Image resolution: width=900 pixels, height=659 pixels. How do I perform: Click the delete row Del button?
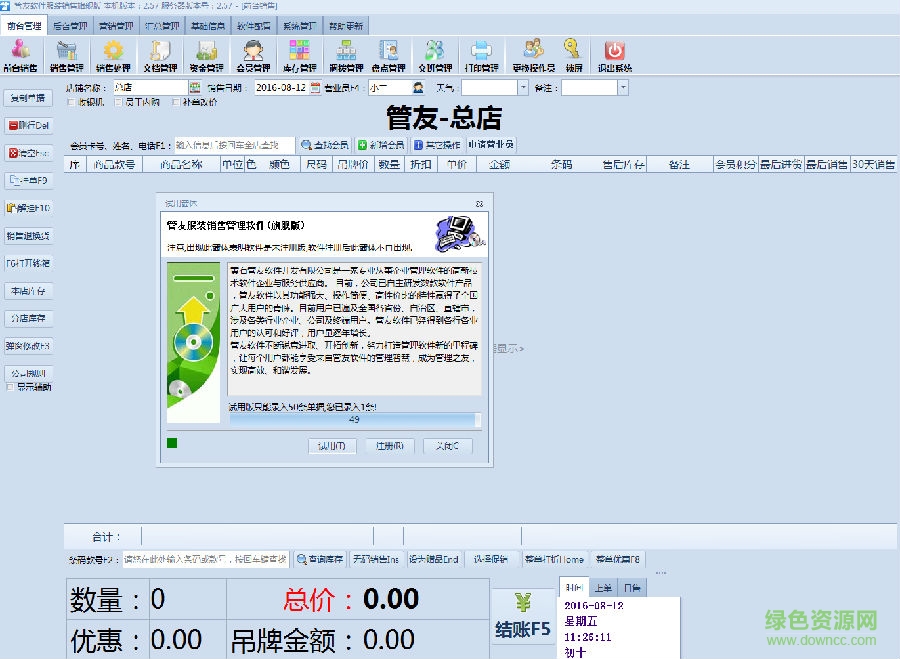point(29,125)
